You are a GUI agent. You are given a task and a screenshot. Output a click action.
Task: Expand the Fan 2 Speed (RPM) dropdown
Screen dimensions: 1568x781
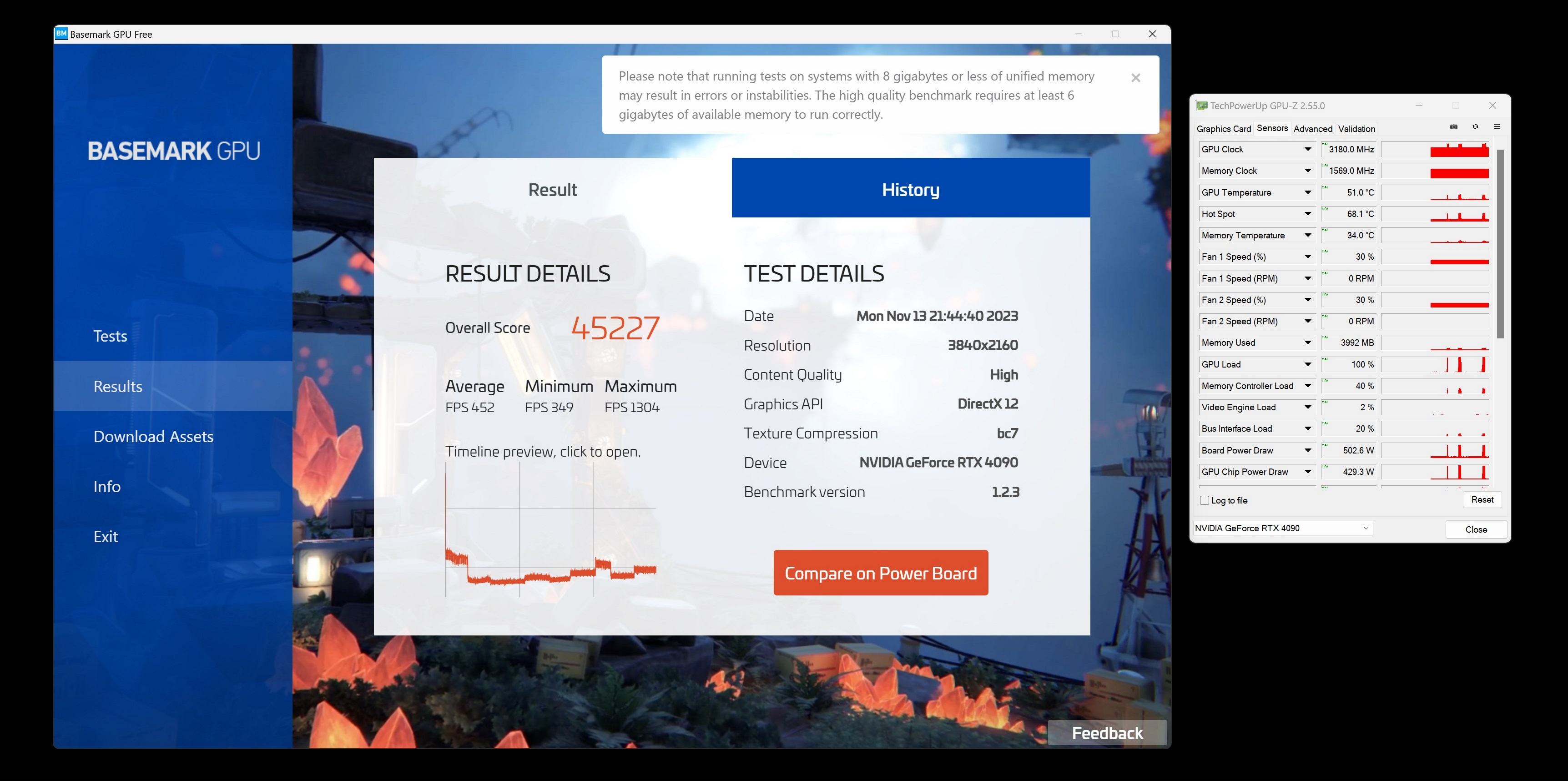(1307, 322)
